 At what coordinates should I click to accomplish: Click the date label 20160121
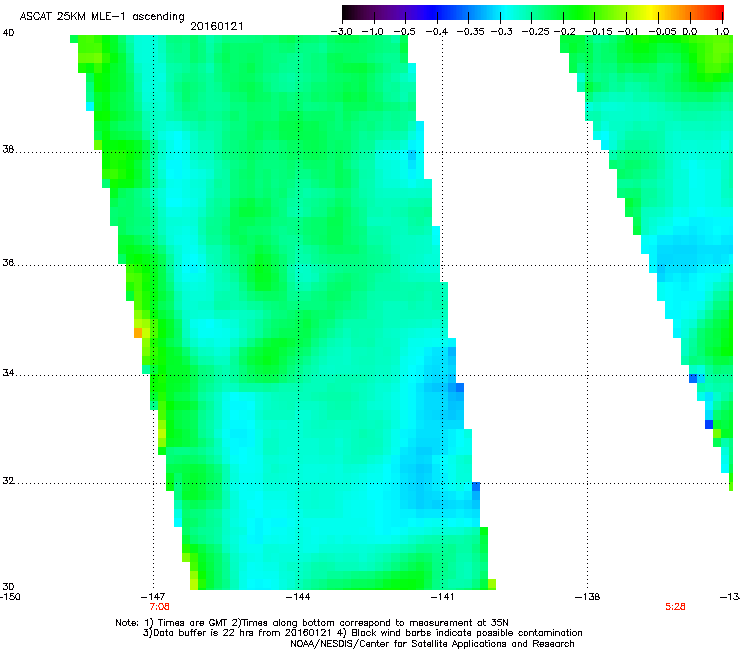coord(217,26)
